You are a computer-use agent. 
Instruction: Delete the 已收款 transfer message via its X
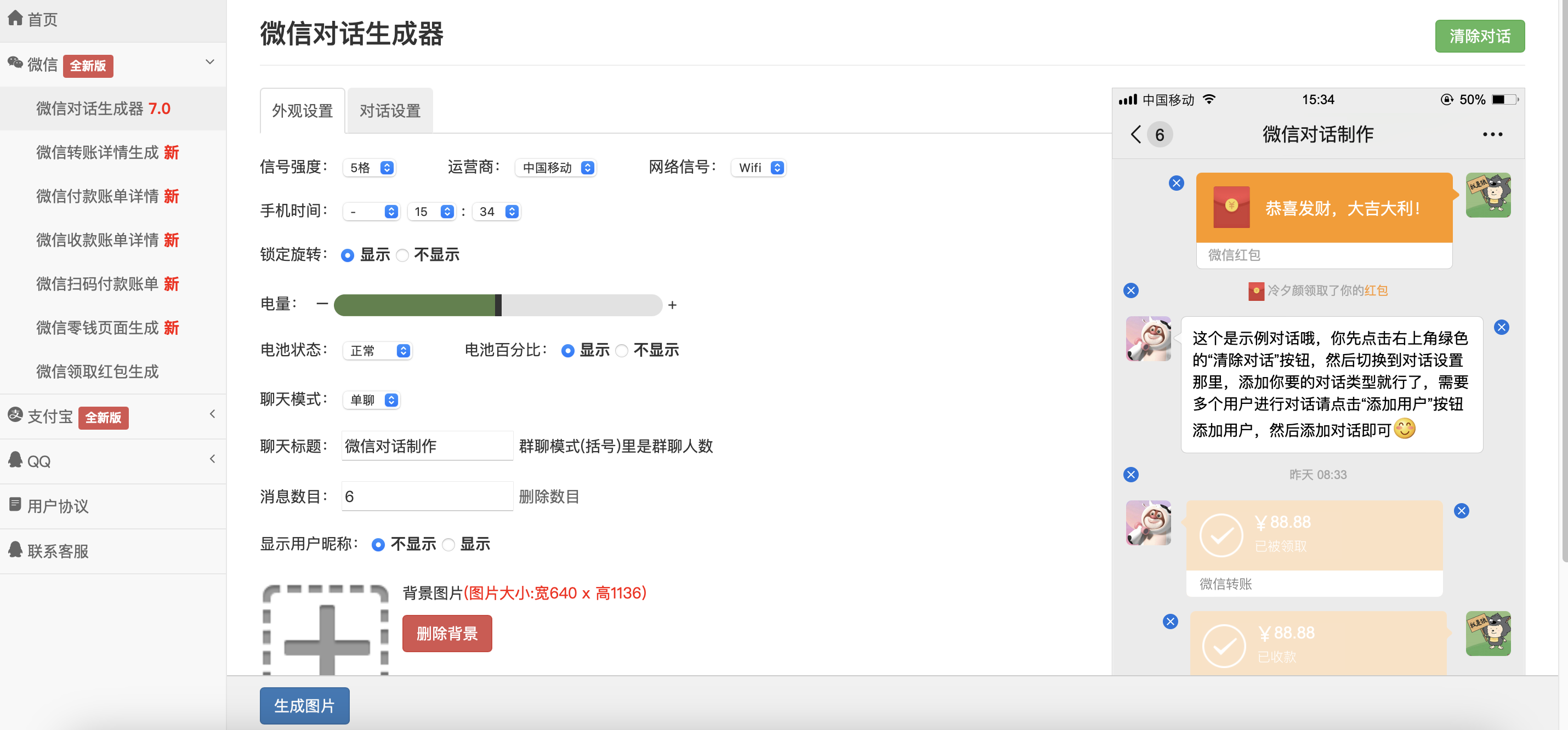tap(1171, 621)
